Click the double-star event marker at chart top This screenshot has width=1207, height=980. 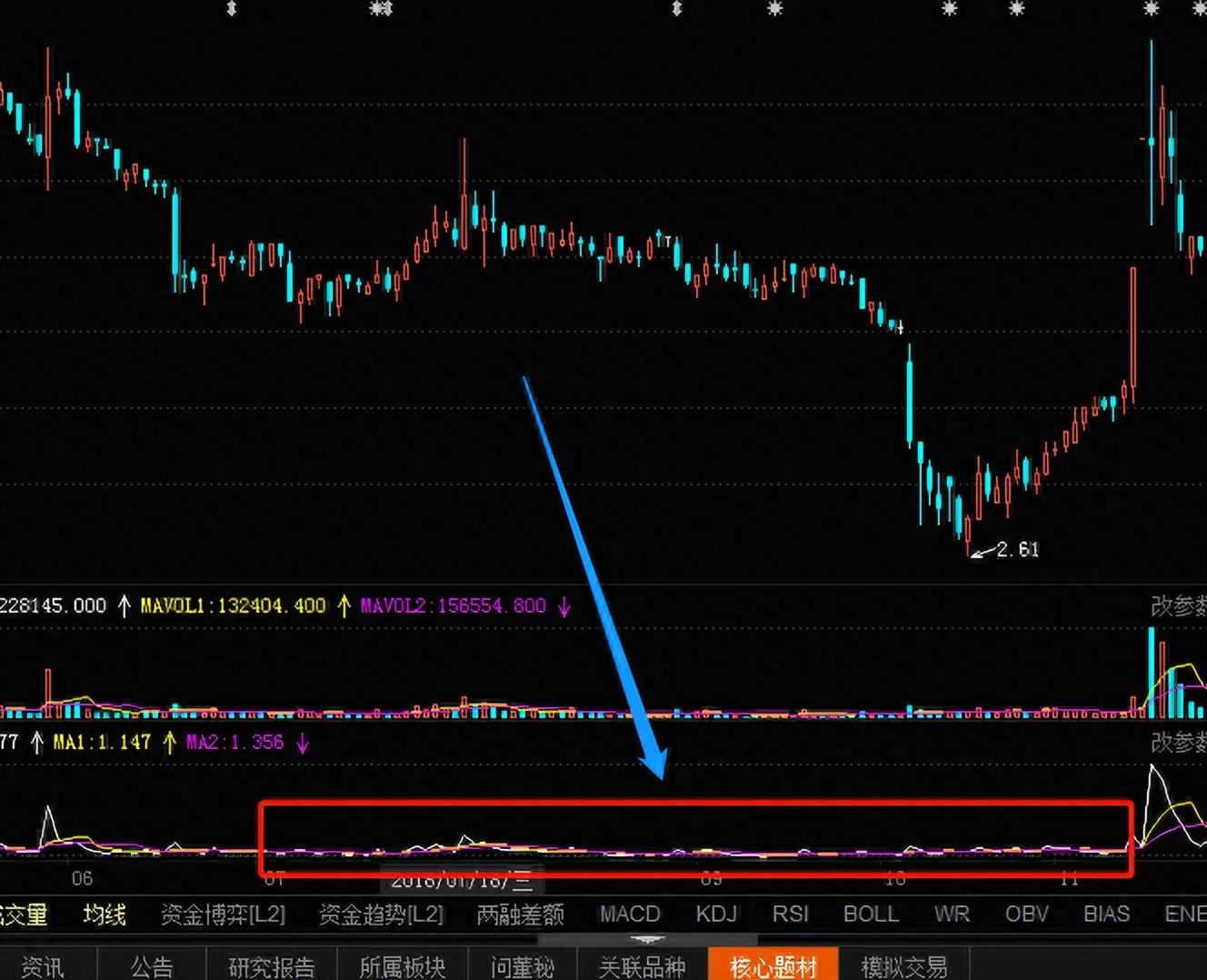(x=381, y=8)
